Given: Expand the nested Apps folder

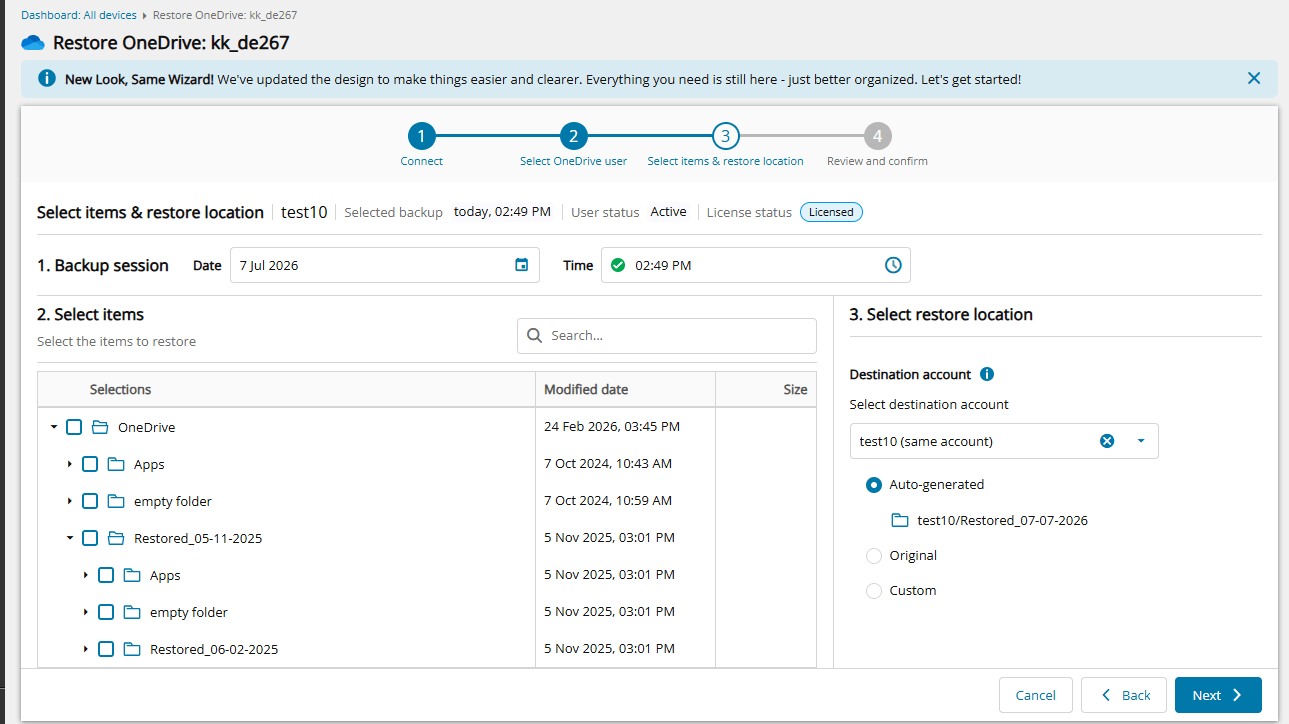Looking at the screenshot, I should 86,575.
